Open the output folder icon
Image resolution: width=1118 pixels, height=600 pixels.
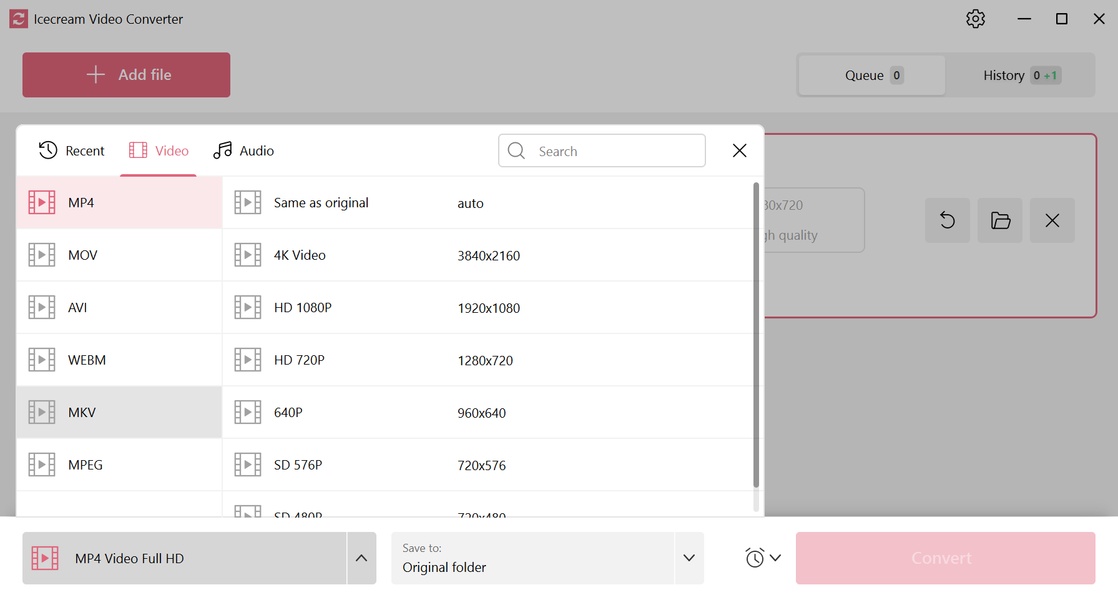[x=1000, y=221]
